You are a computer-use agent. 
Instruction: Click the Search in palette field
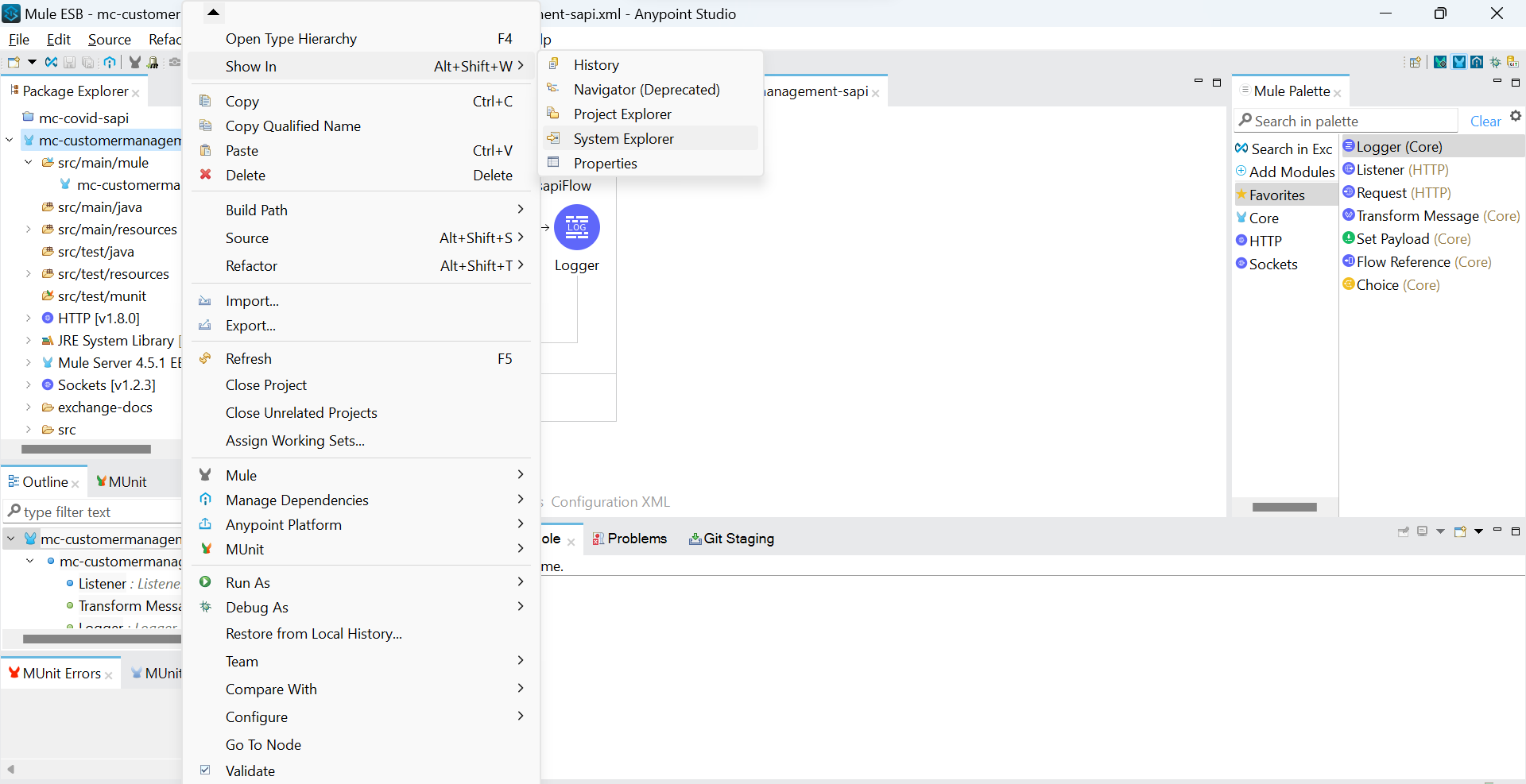(x=1351, y=122)
